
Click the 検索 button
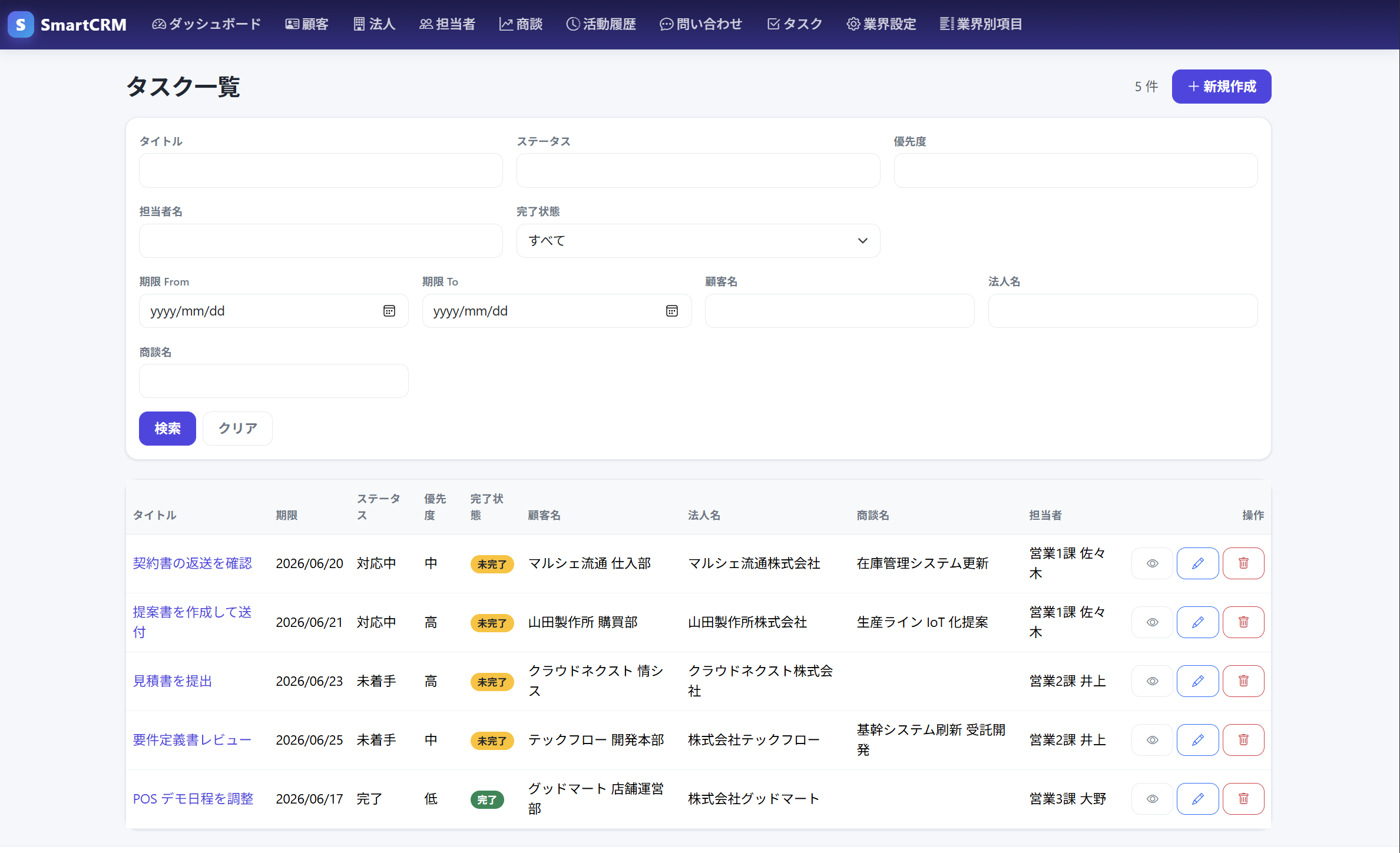tap(167, 429)
